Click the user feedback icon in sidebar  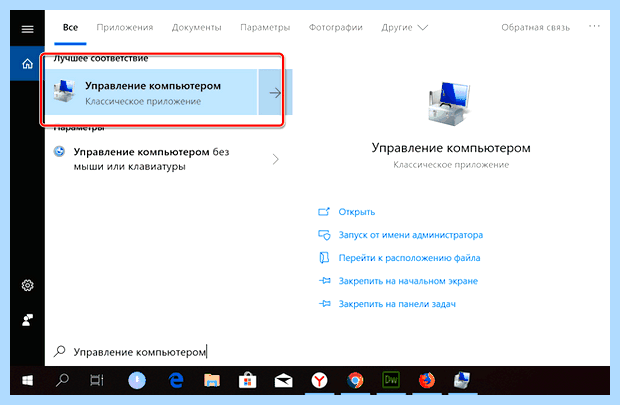pos(27,320)
